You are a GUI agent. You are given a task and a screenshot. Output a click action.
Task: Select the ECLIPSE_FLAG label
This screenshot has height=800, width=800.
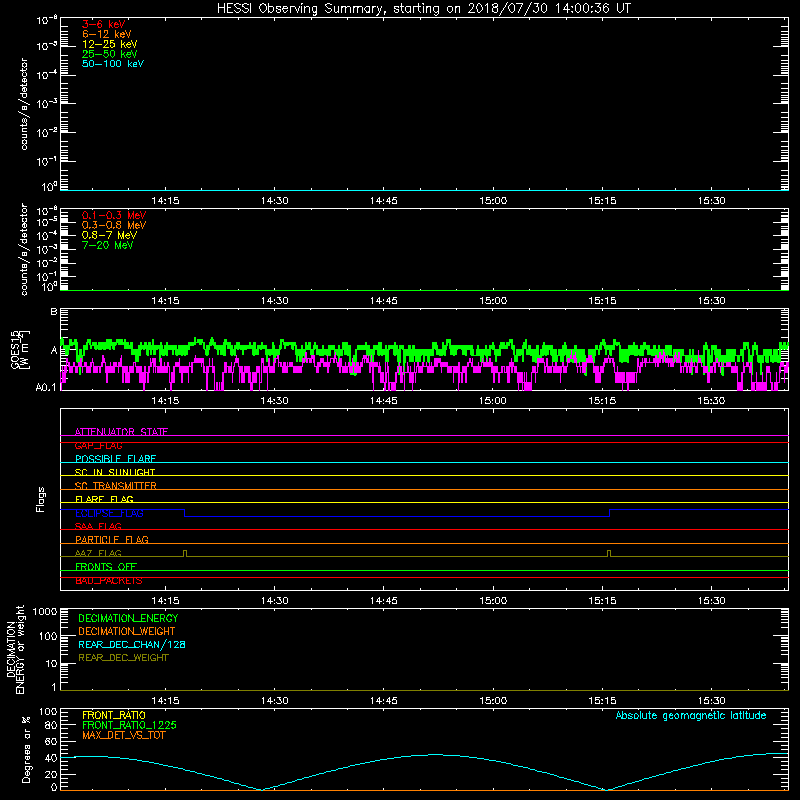coord(109,513)
